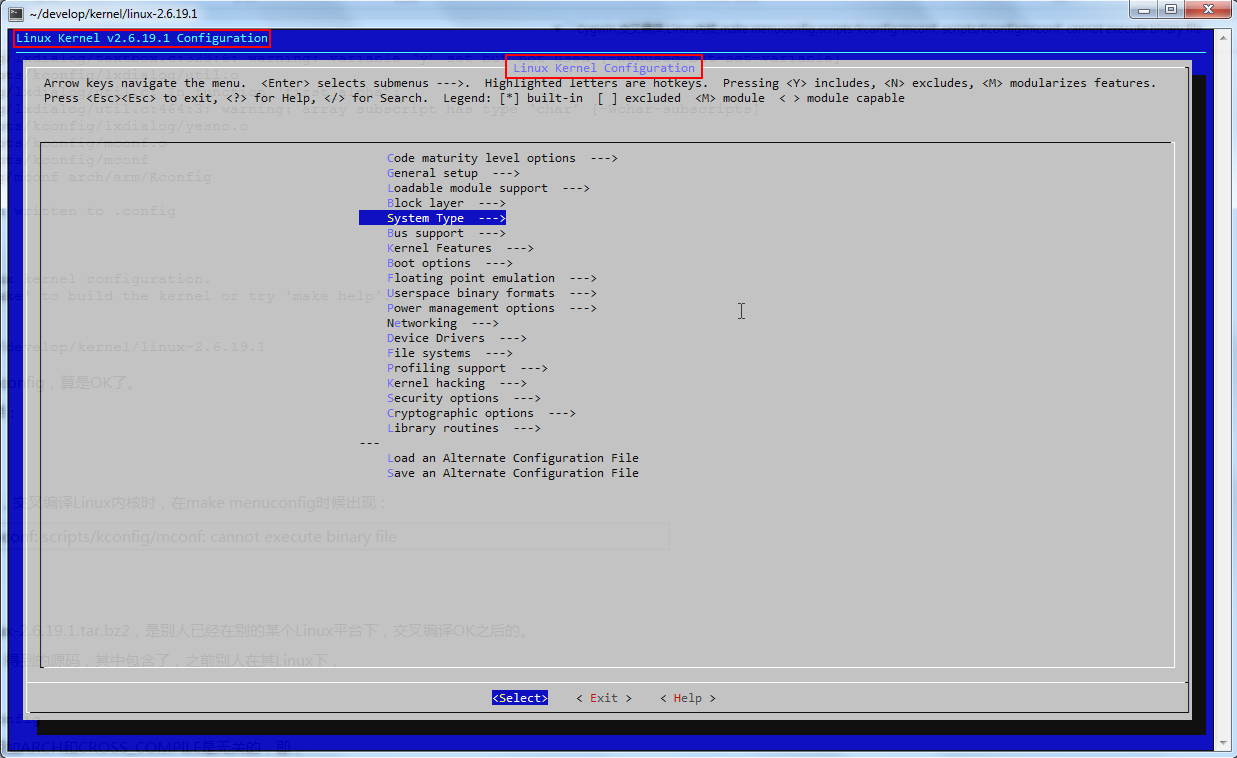
Task: Click the Linux Kernel Configuration dialog title
Action: tap(604, 67)
